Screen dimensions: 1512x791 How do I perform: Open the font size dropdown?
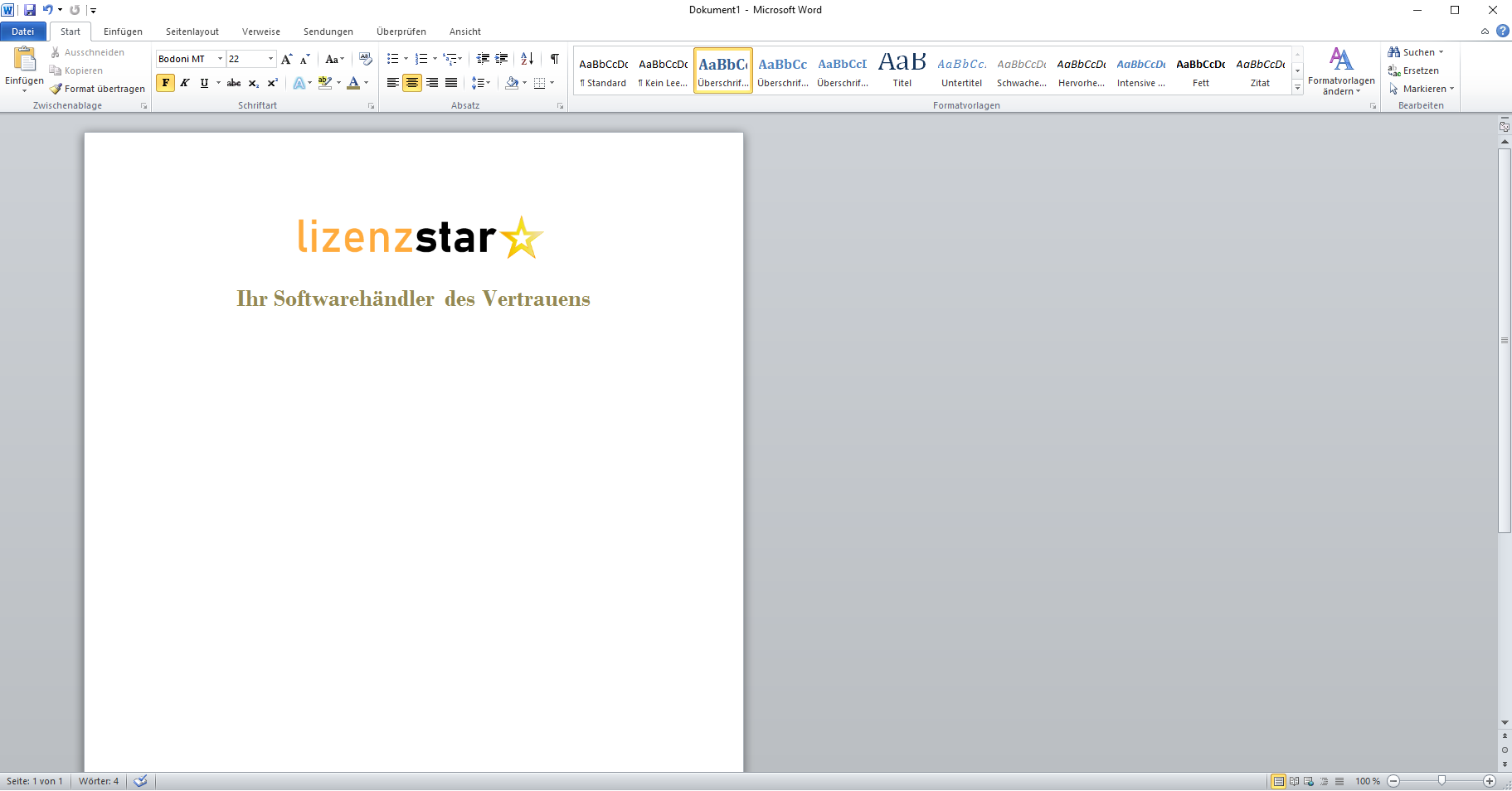point(270,59)
